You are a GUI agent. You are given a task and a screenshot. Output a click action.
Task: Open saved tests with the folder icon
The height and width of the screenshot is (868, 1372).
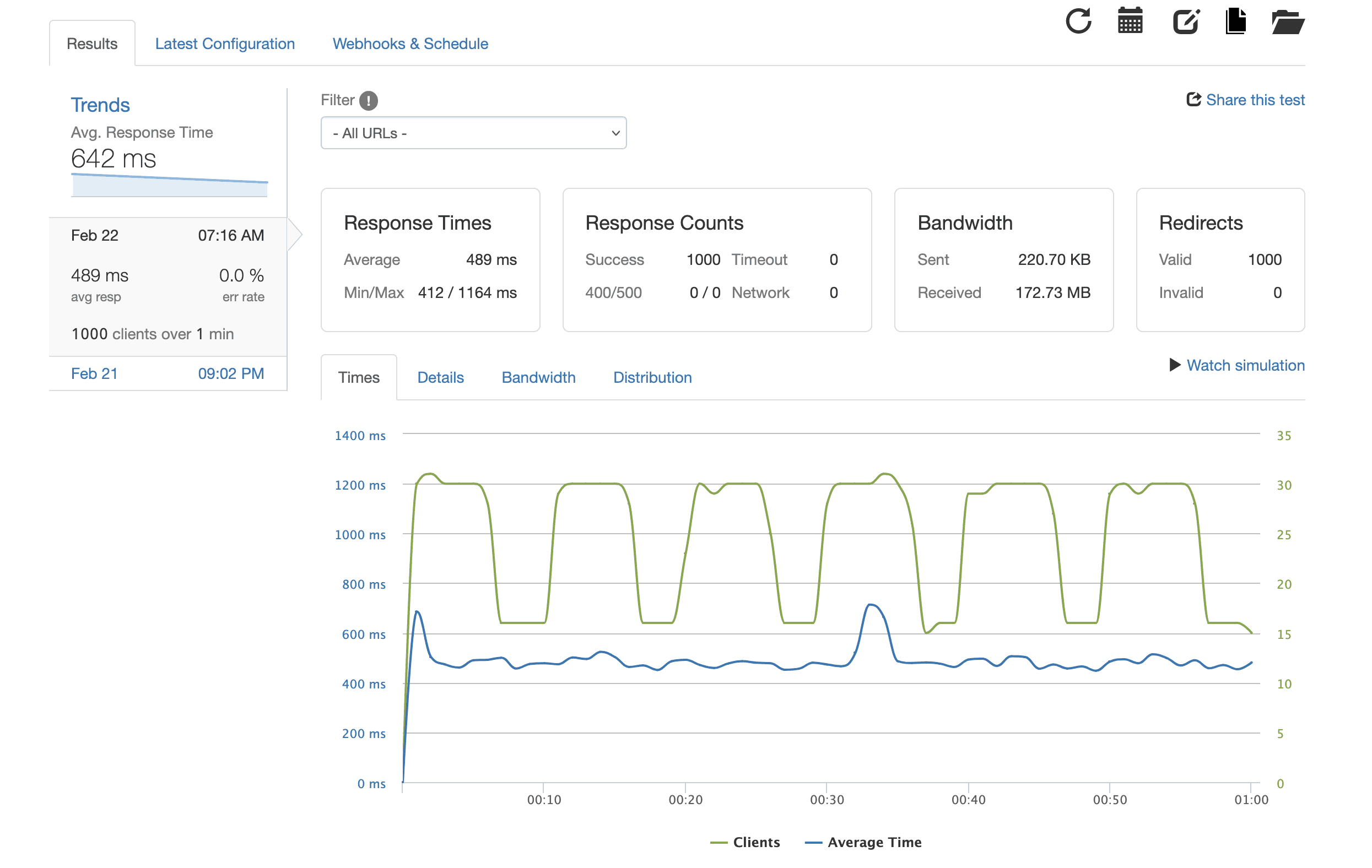point(1288,21)
